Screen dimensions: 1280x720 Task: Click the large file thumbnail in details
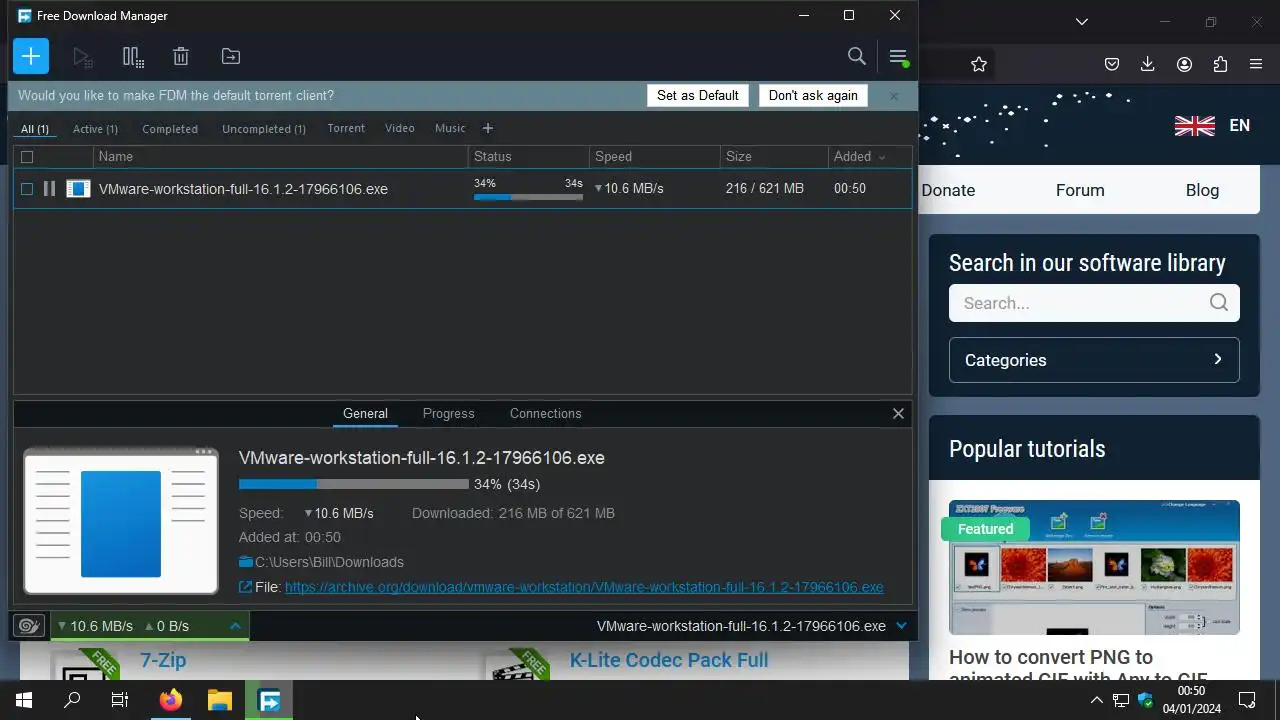121,521
